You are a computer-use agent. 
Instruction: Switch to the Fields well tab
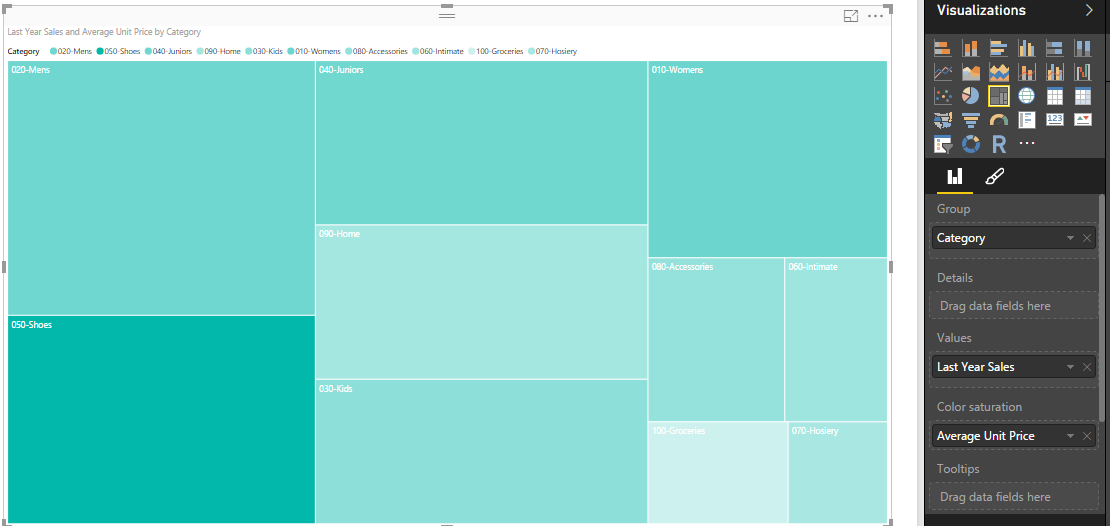pos(955,176)
